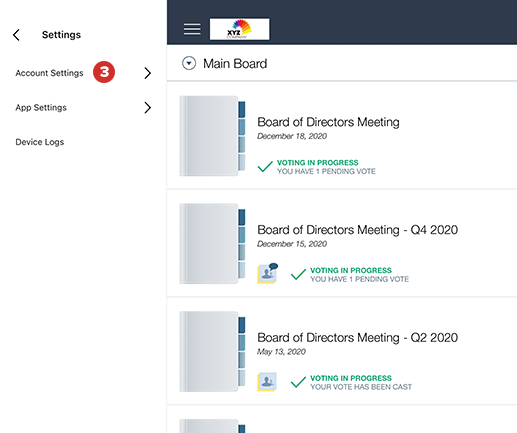
Task: Select the first meeting book thumbnail
Action: point(212,136)
